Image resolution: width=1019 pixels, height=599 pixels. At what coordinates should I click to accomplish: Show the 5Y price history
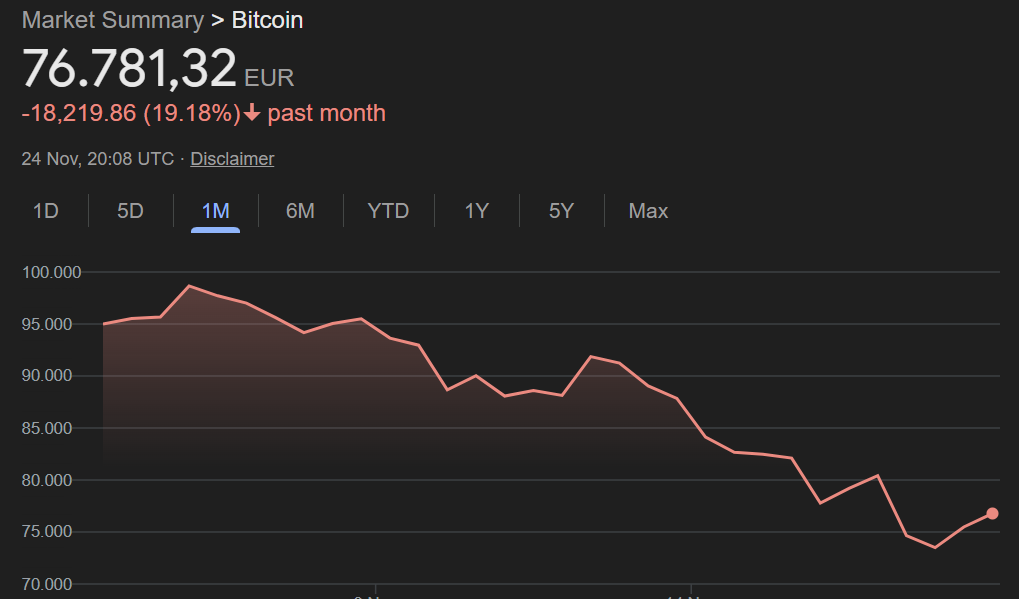(561, 211)
